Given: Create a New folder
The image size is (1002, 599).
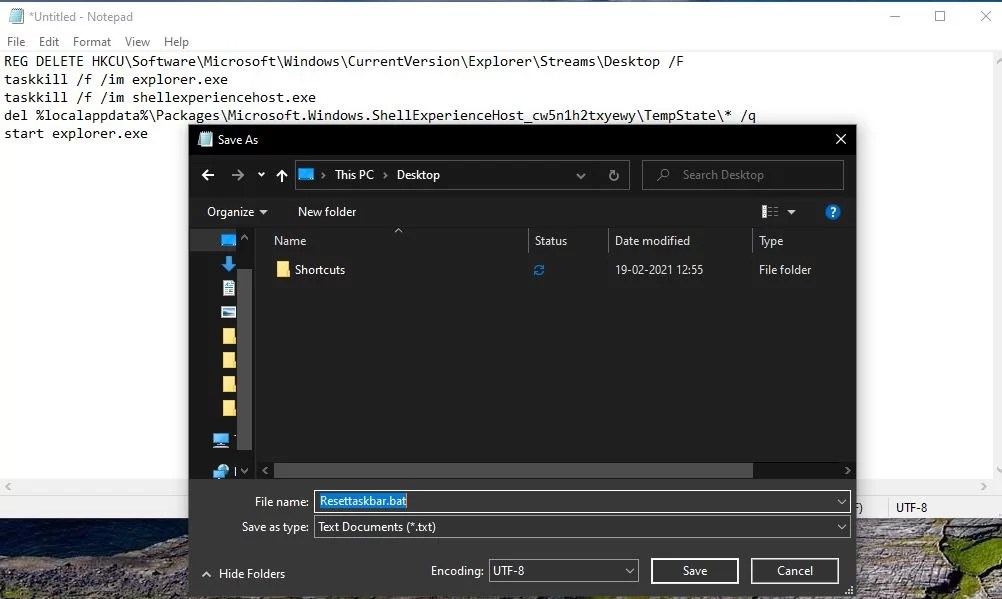Looking at the screenshot, I should (326, 211).
